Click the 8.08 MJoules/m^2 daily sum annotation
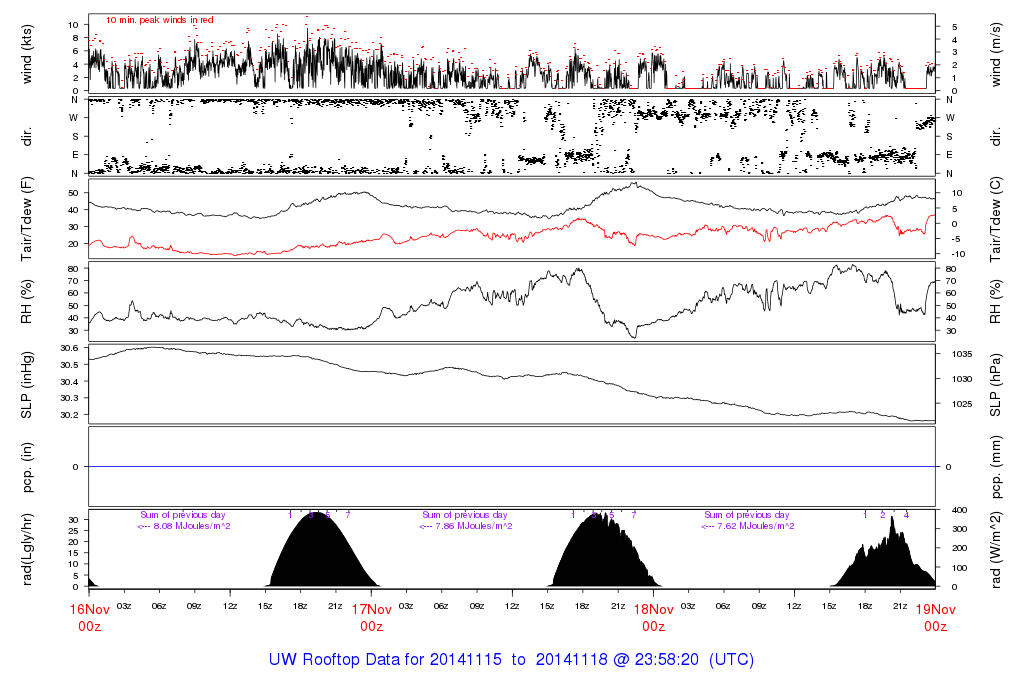Viewport: 1024px width, 700px height. click(x=184, y=526)
